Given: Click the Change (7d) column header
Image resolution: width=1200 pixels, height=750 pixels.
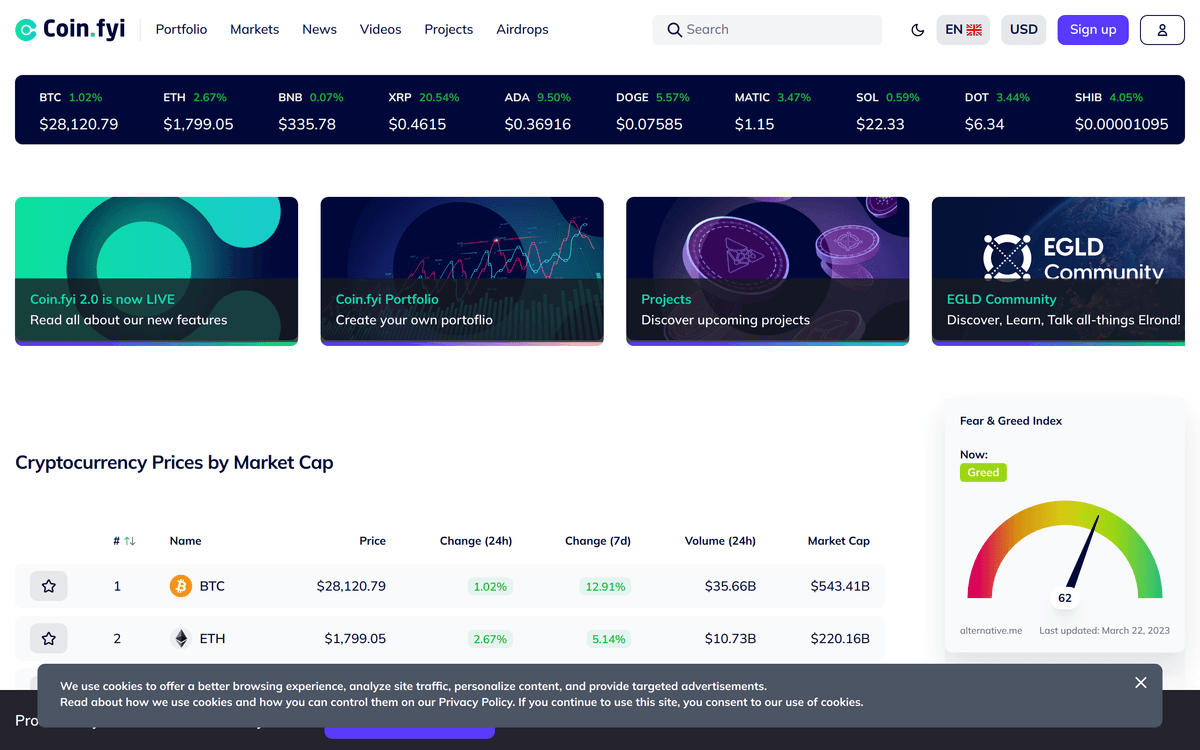Looking at the screenshot, I should (598, 541).
